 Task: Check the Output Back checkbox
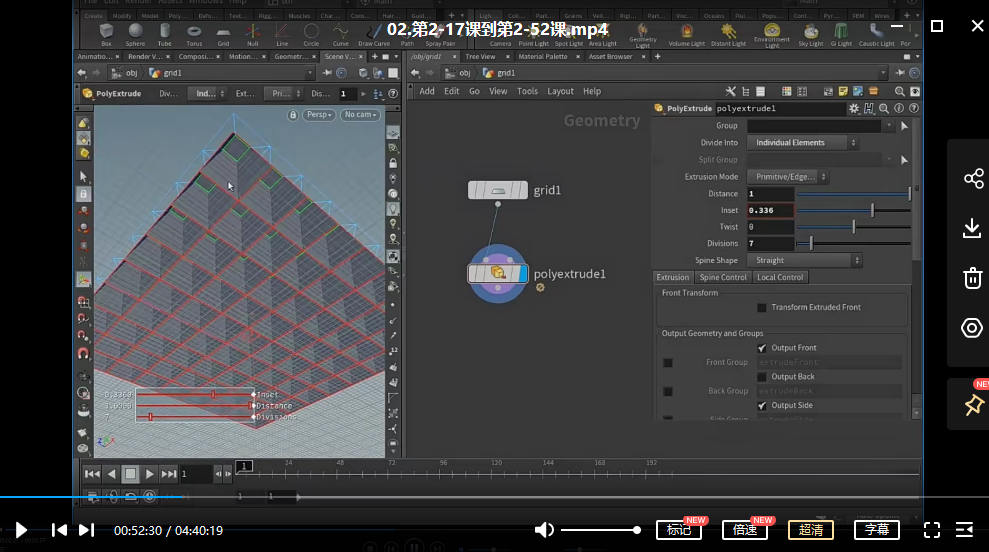point(762,377)
